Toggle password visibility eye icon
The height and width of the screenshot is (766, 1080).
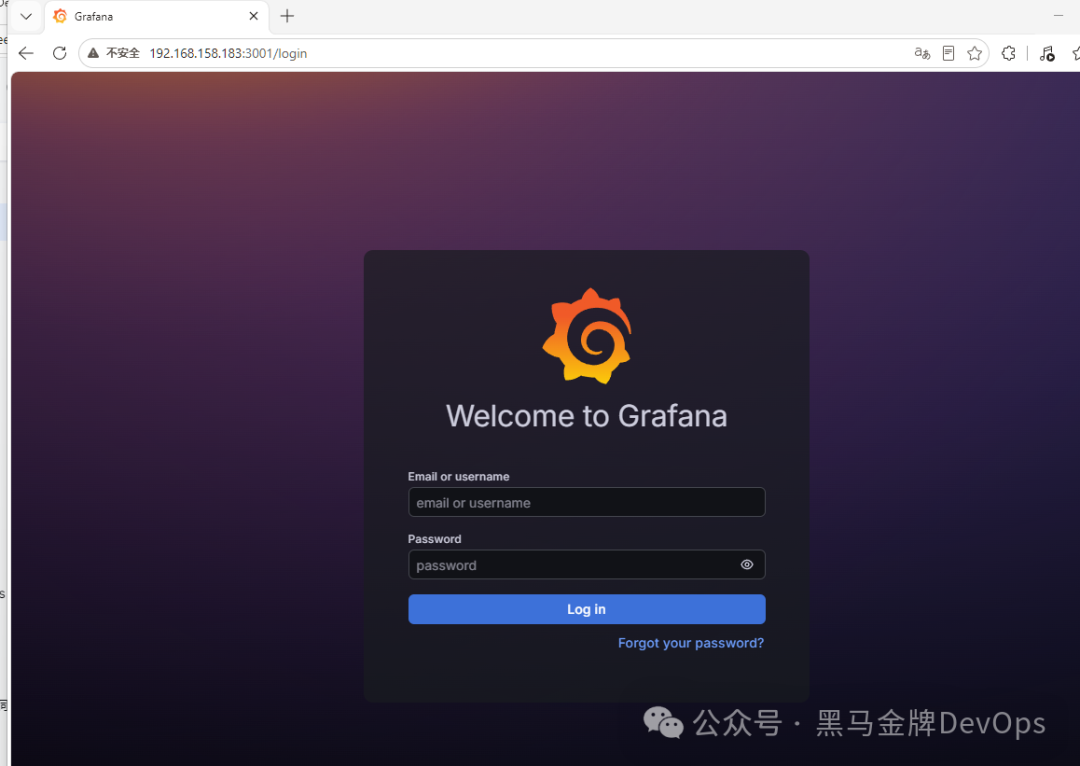[x=747, y=565]
